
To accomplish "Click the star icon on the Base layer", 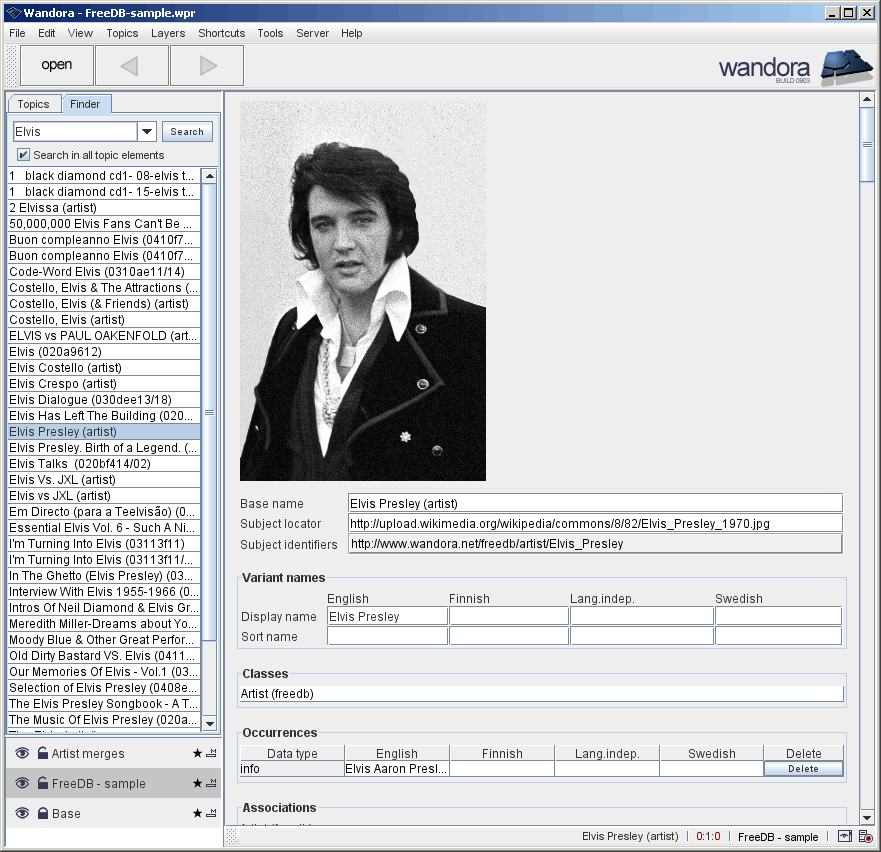I will [197, 813].
